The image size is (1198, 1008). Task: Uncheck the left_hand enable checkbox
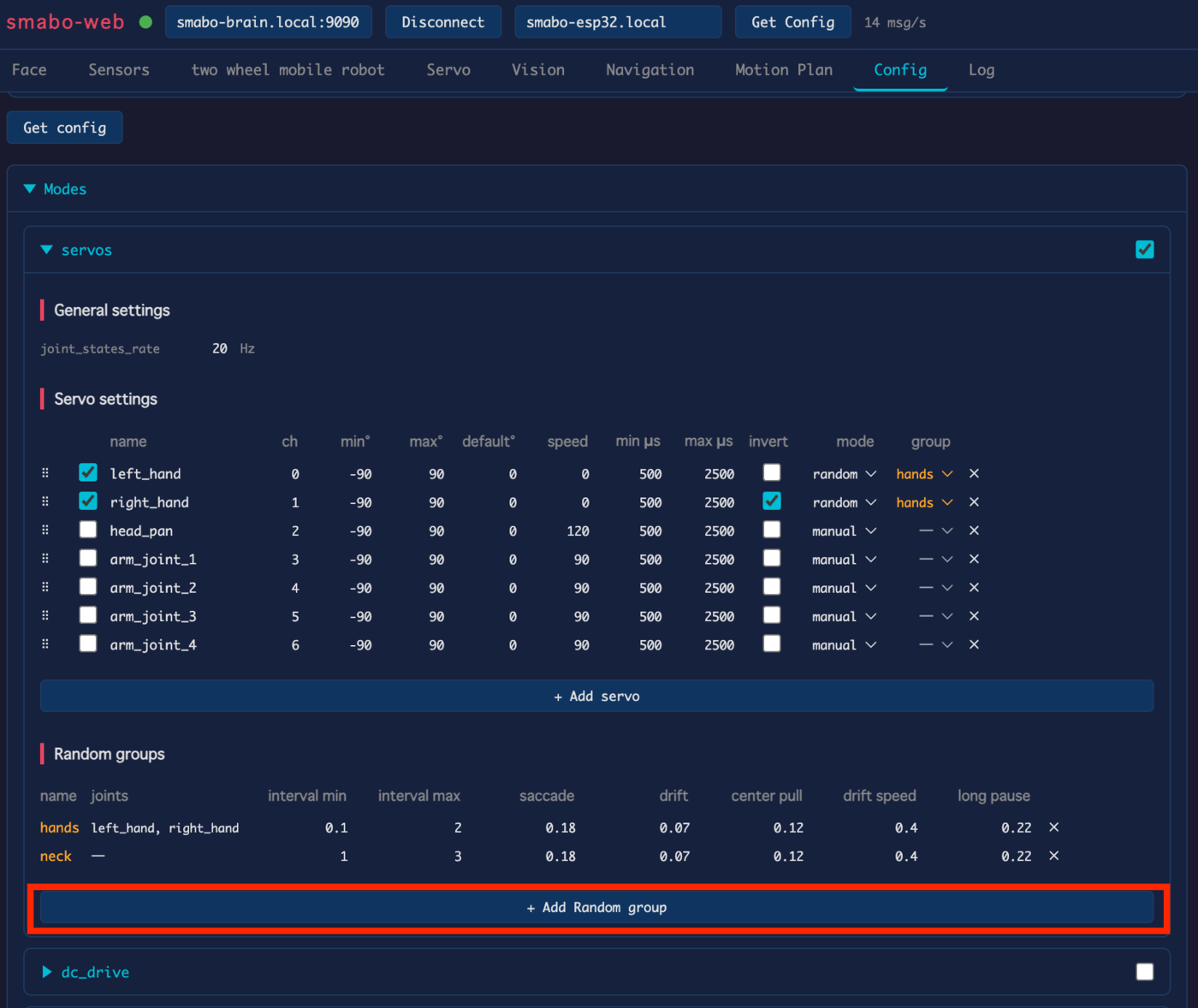tap(88, 472)
